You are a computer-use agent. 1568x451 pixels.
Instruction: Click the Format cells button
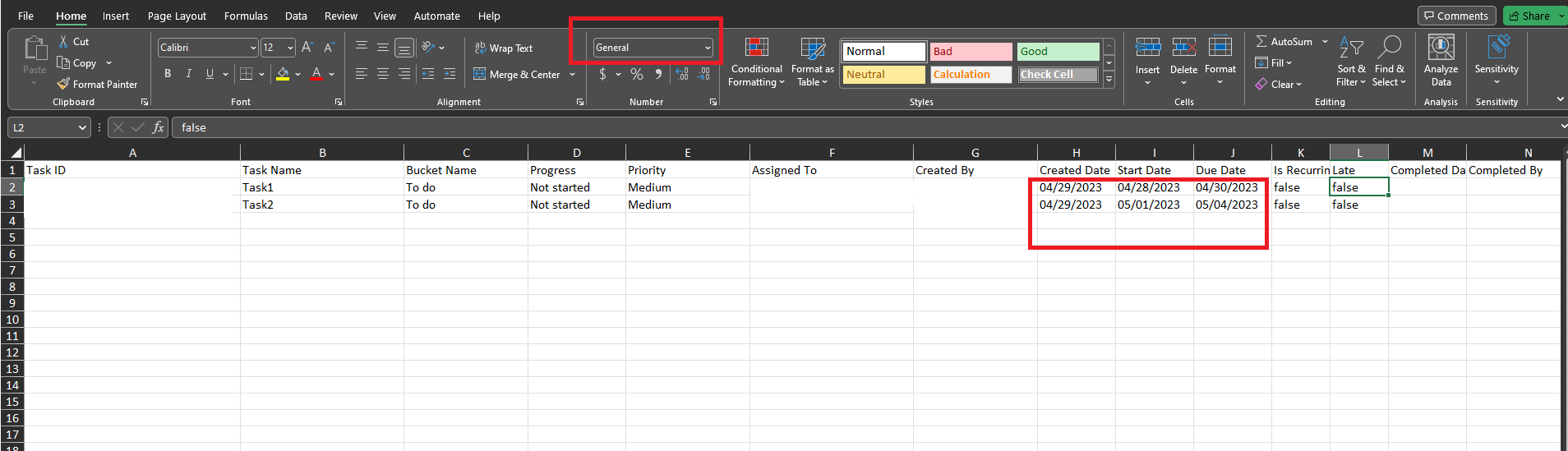click(x=1220, y=59)
